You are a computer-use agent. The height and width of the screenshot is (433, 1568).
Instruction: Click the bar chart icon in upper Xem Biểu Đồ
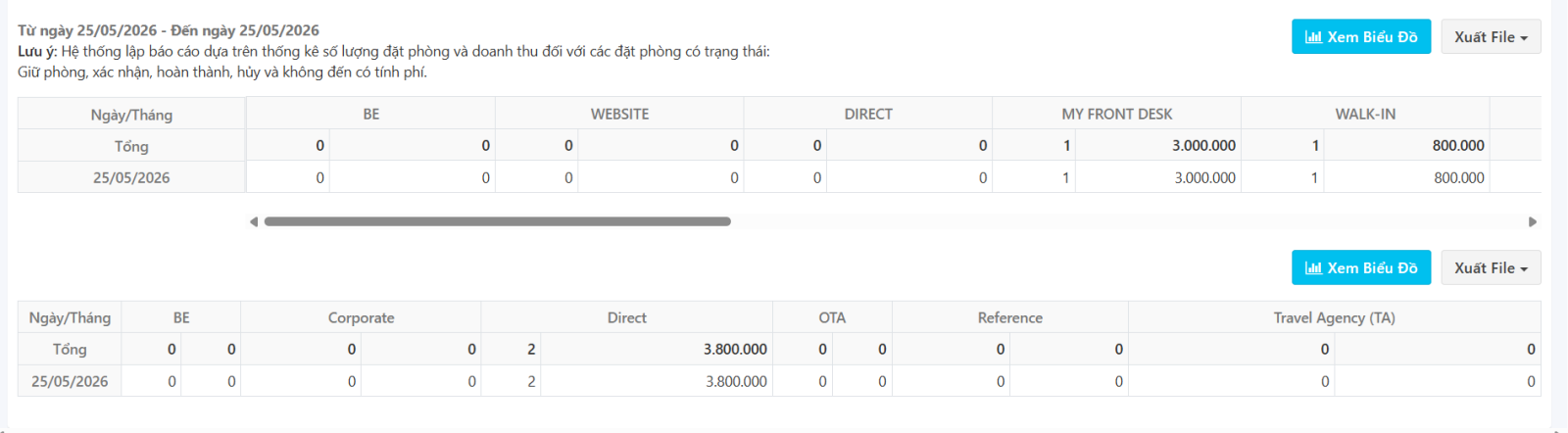pos(1313,37)
